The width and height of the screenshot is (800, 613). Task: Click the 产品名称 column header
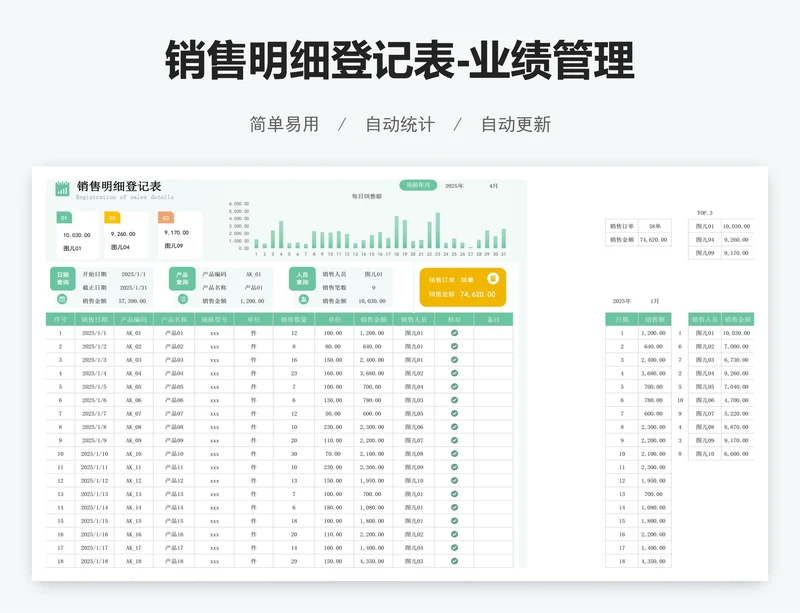[x=174, y=320]
